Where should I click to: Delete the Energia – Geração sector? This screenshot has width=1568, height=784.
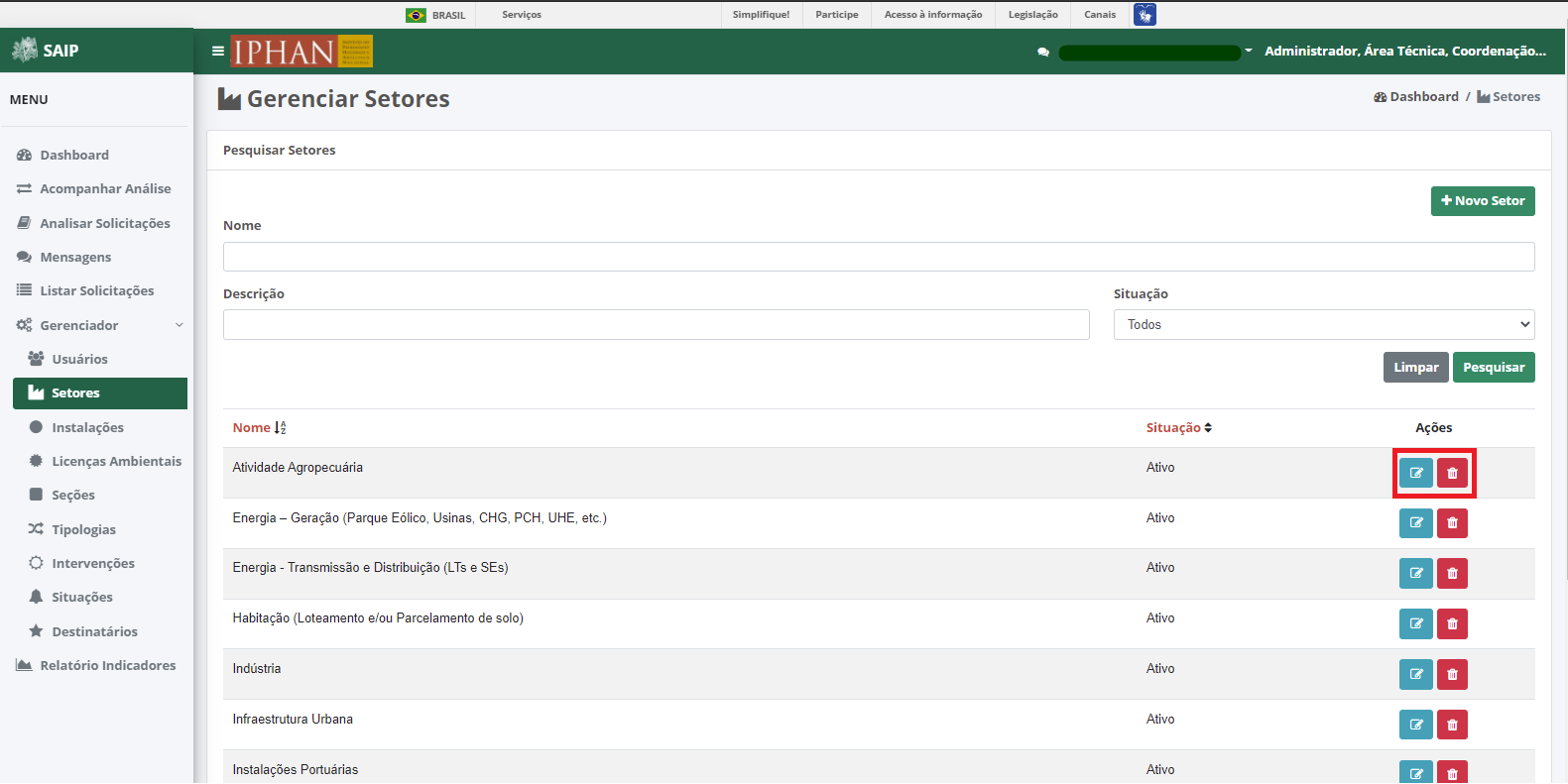click(1452, 522)
